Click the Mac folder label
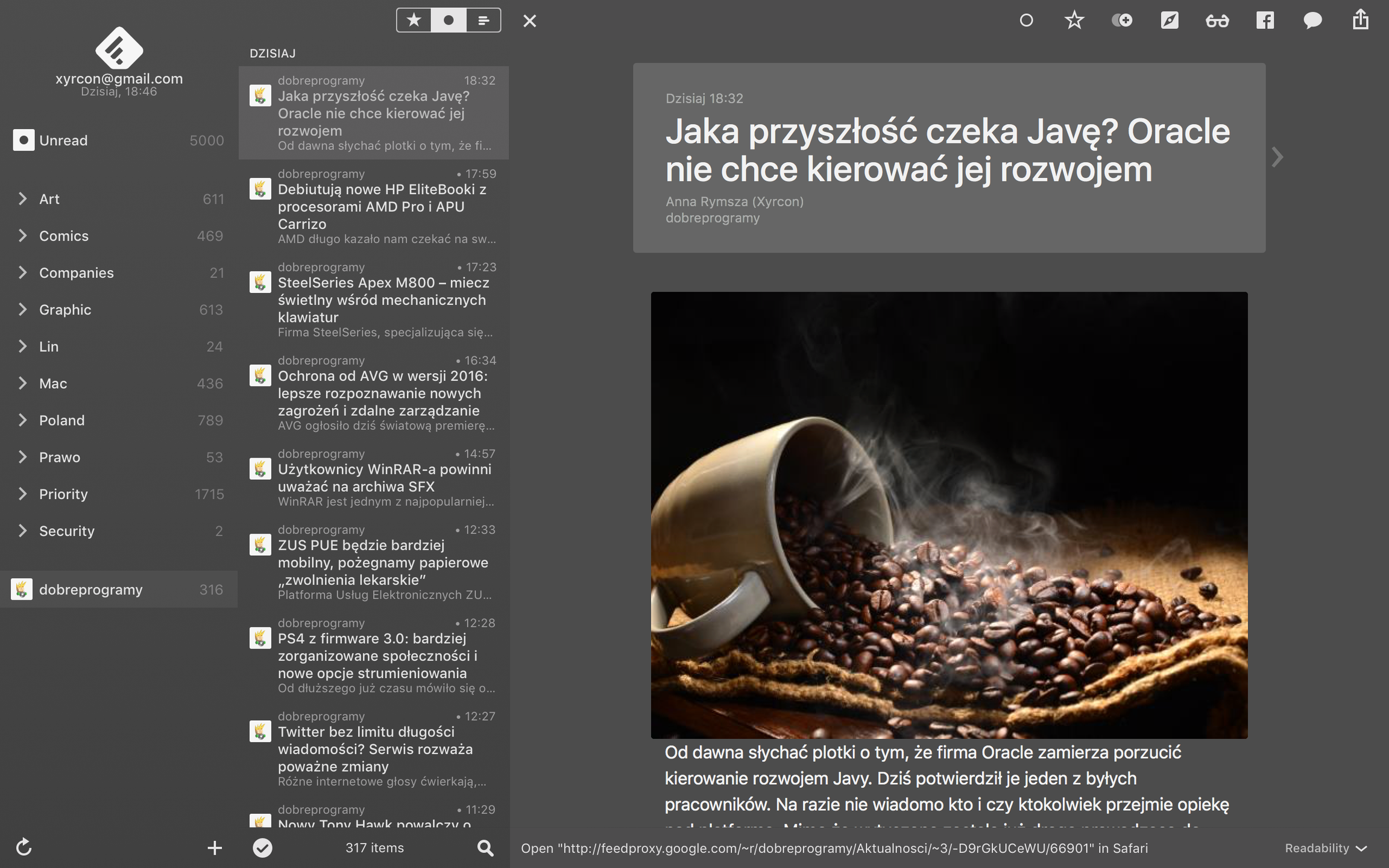The image size is (1389, 868). pyautogui.click(x=53, y=383)
